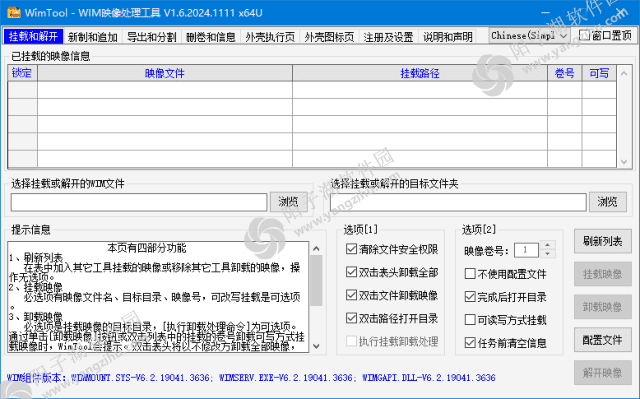Open the 说明和声明 tab
640x399 pixels.
448,37
